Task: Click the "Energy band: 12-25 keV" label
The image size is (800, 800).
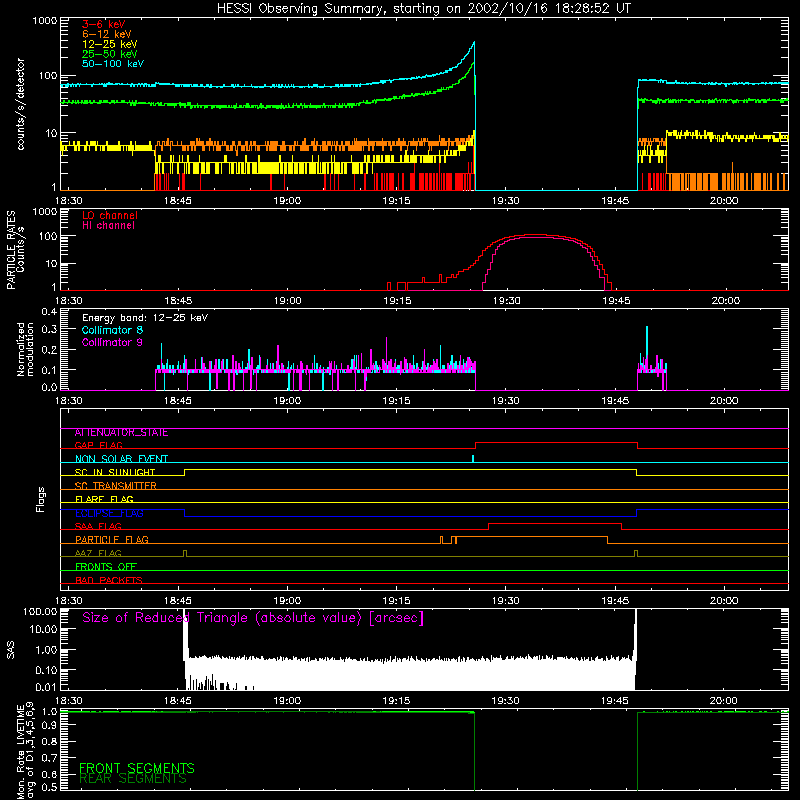Action: pyautogui.click(x=145, y=318)
